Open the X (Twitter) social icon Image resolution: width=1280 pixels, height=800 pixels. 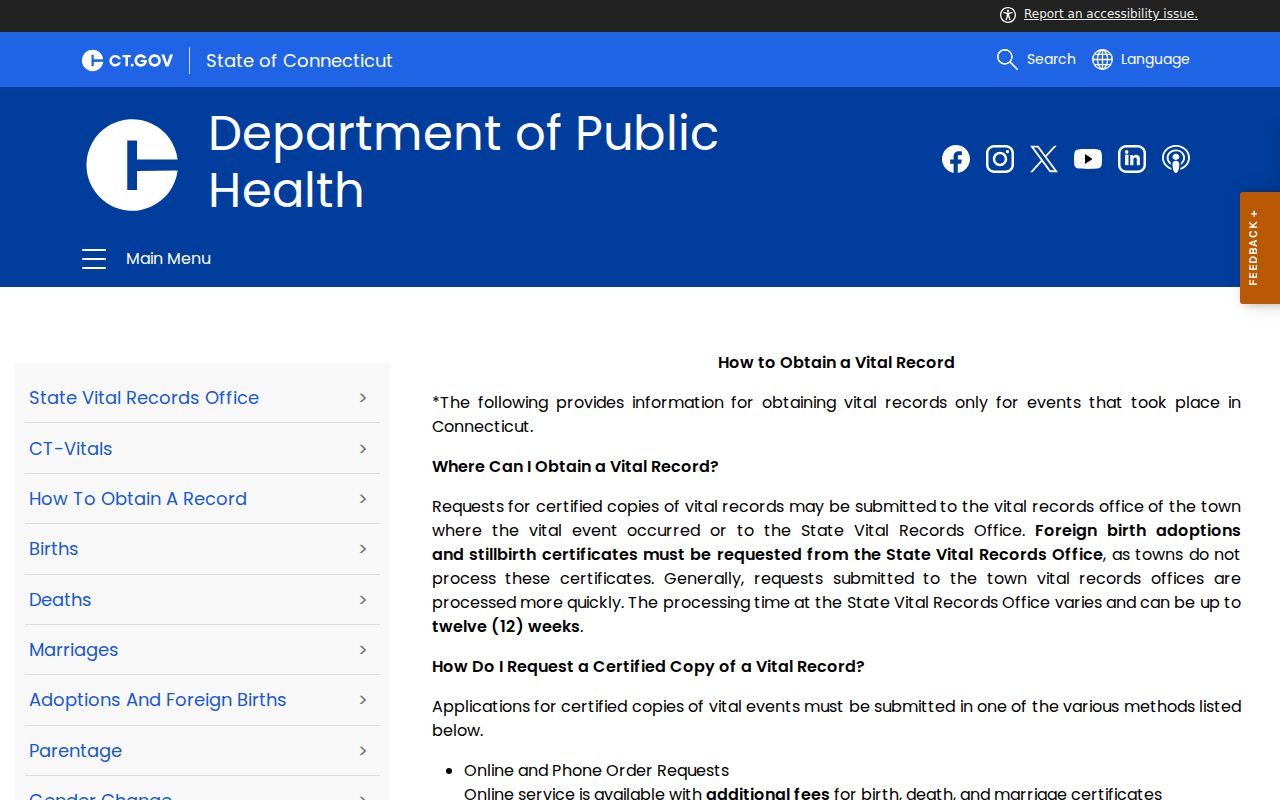tap(1044, 159)
